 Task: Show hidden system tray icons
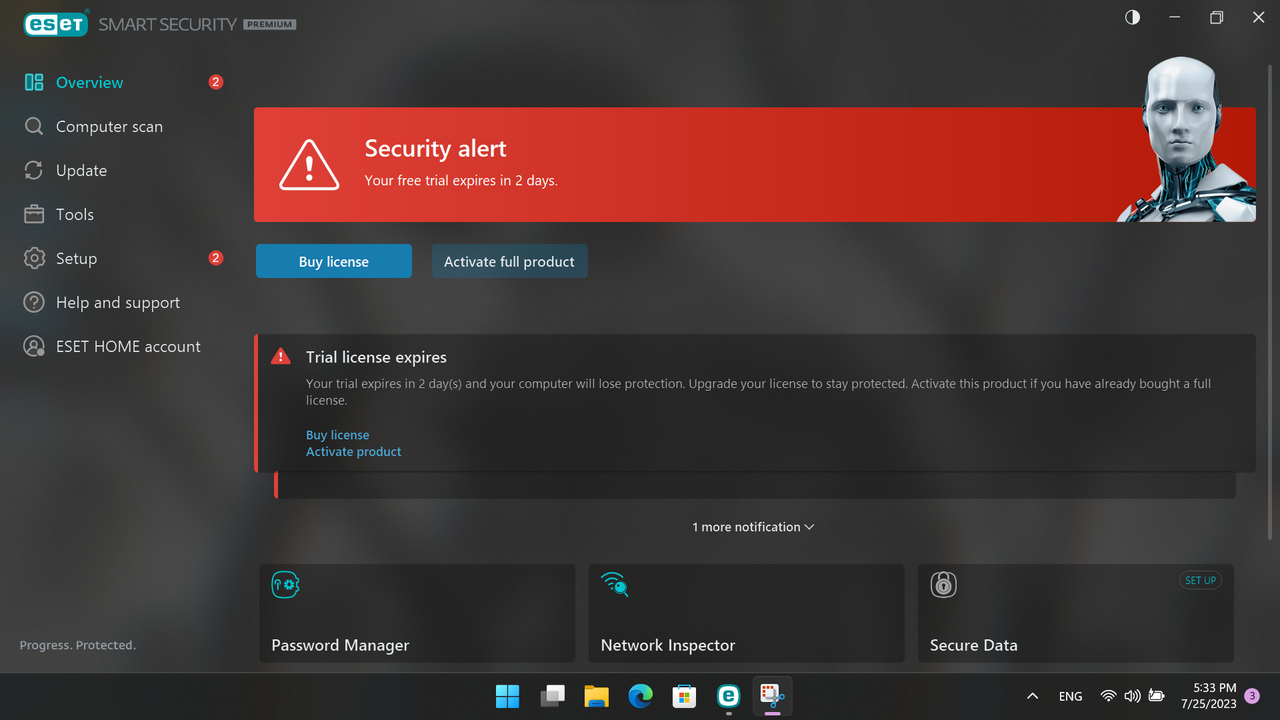[1032, 696]
